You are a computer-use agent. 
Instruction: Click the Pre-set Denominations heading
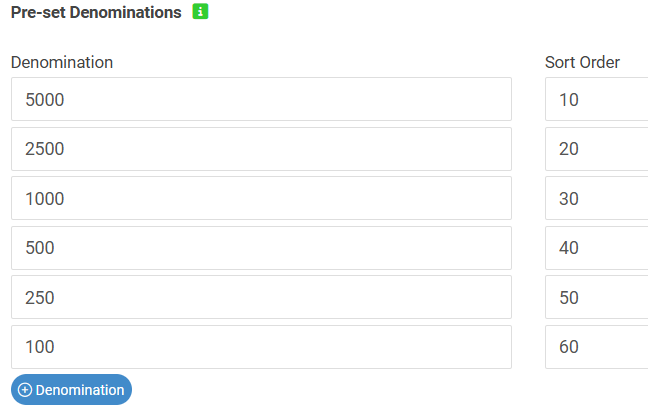pyautogui.click(x=96, y=13)
